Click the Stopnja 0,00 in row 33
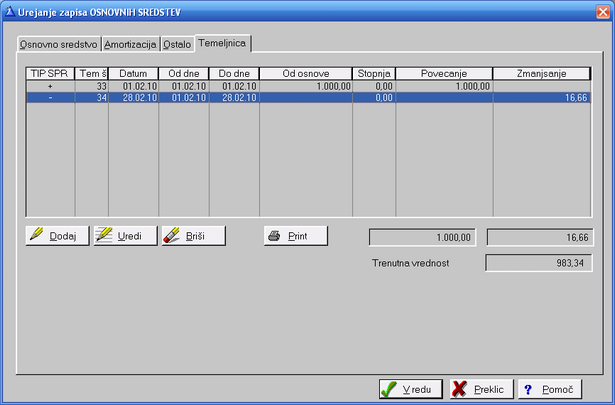 coord(374,86)
